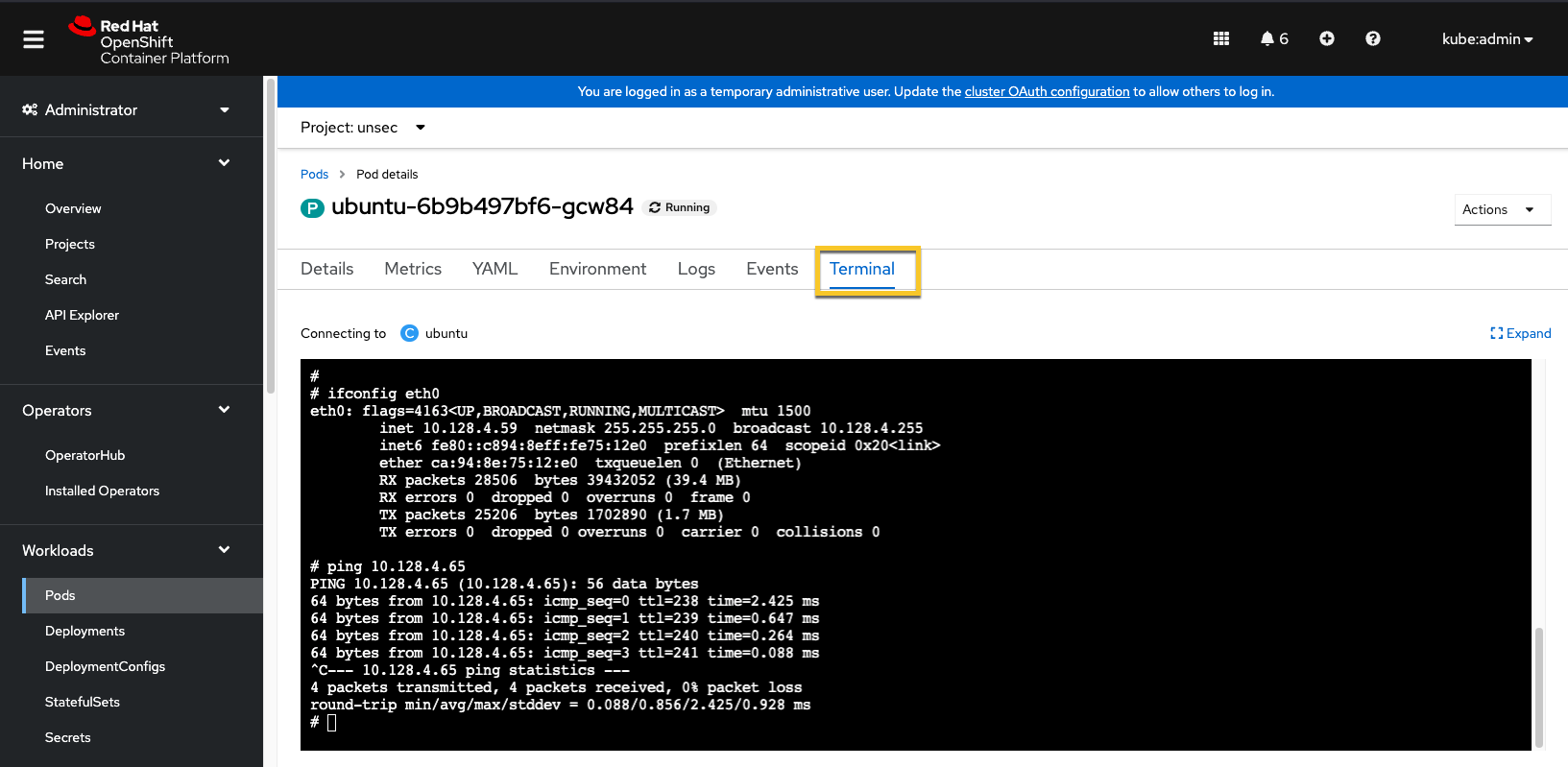Click the cluster OAuth configuration link
The image size is (1568, 767).
pos(1047,92)
